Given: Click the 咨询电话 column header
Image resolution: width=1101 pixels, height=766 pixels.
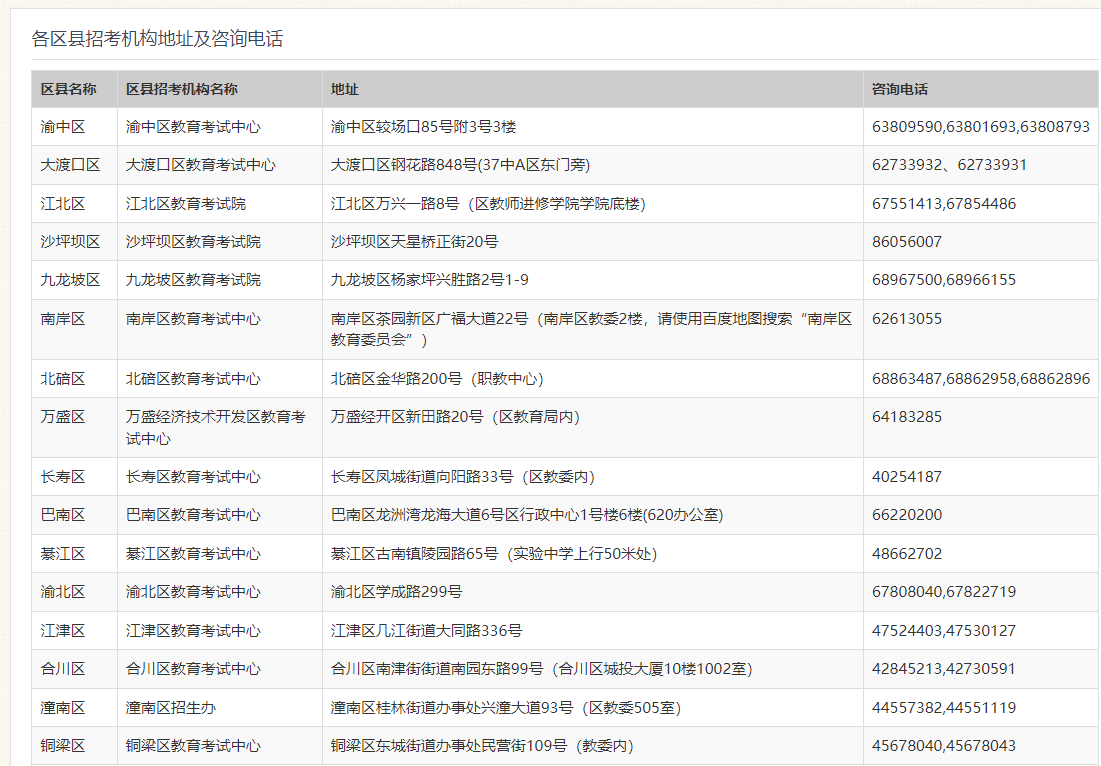Looking at the screenshot, I should pyautogui.click(x=900, y=89).
